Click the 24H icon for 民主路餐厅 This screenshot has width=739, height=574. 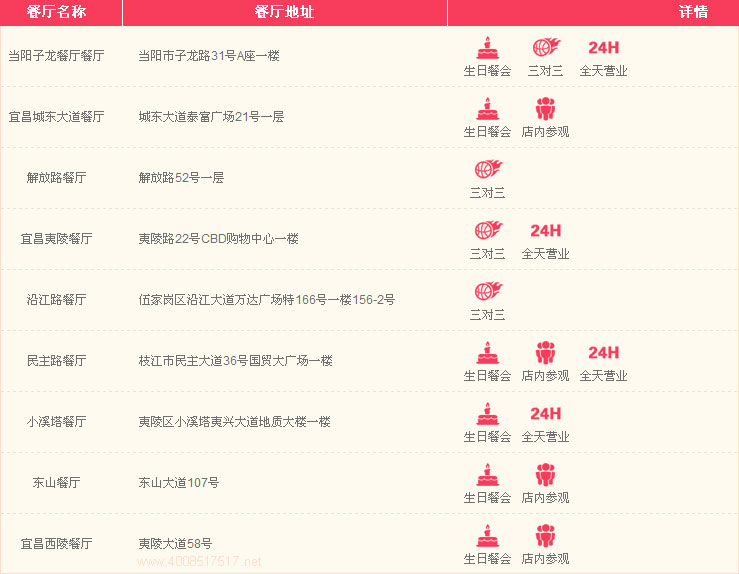tap(603, 352)
